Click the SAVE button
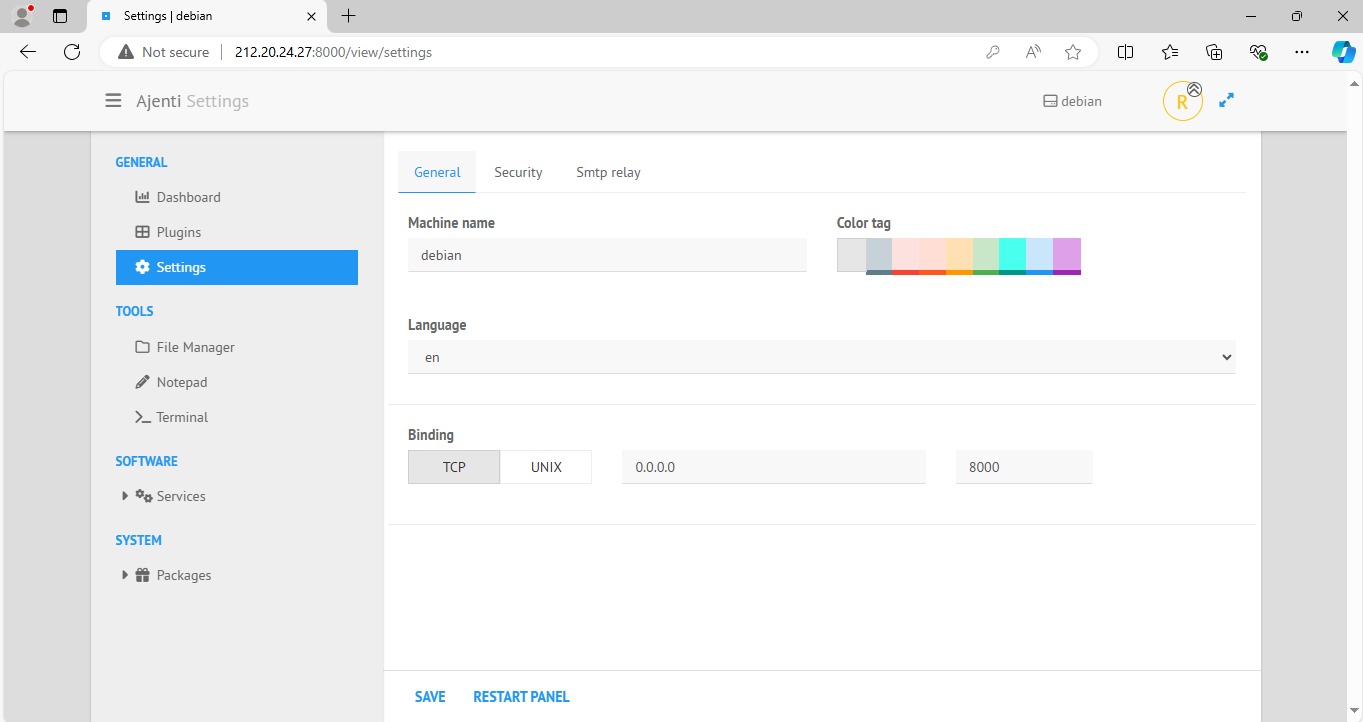Screen dimensions: 1363x722 pyautogui.click(x=430, y=697)
